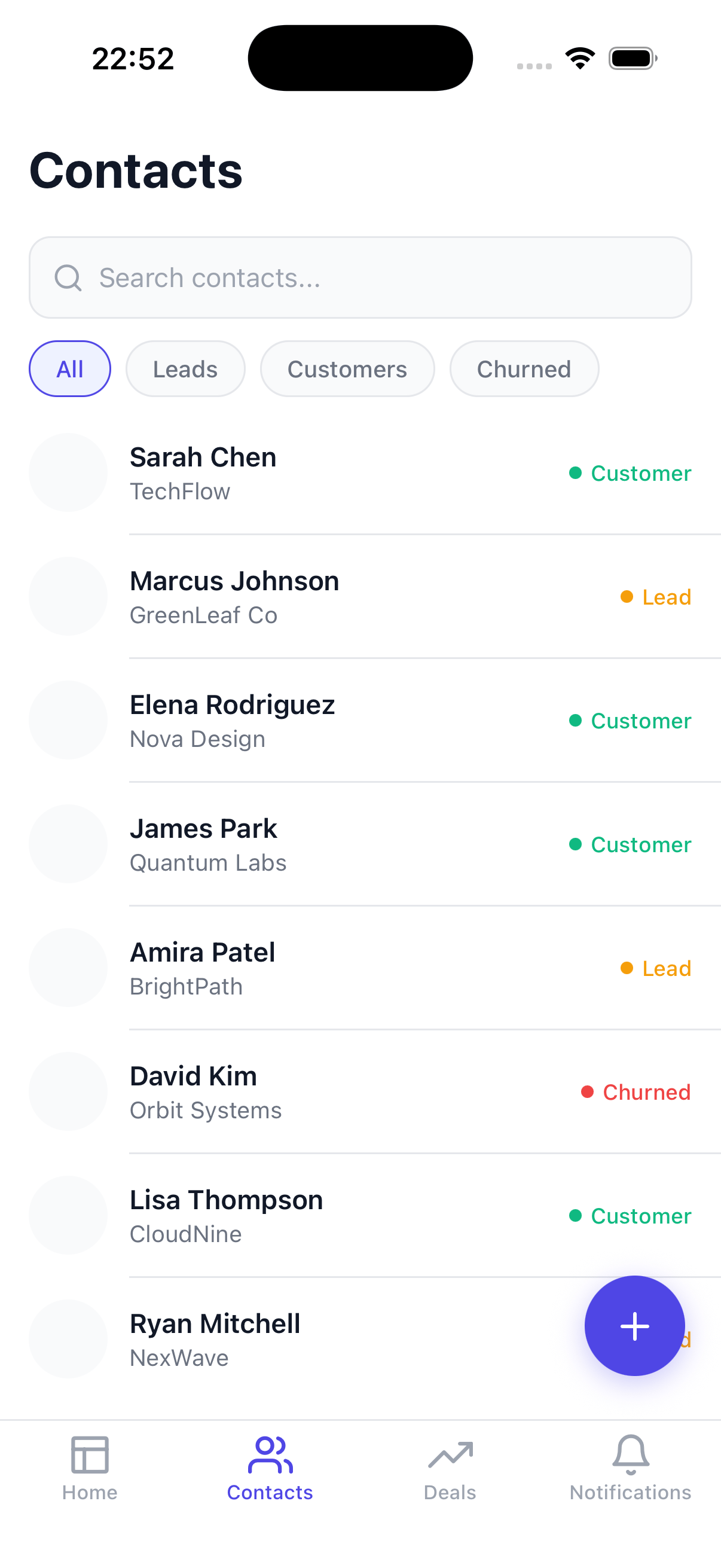Select Ryan Mitchell from NexWave
This screenshot has width=721, height=1568.
coord(292,1339)
